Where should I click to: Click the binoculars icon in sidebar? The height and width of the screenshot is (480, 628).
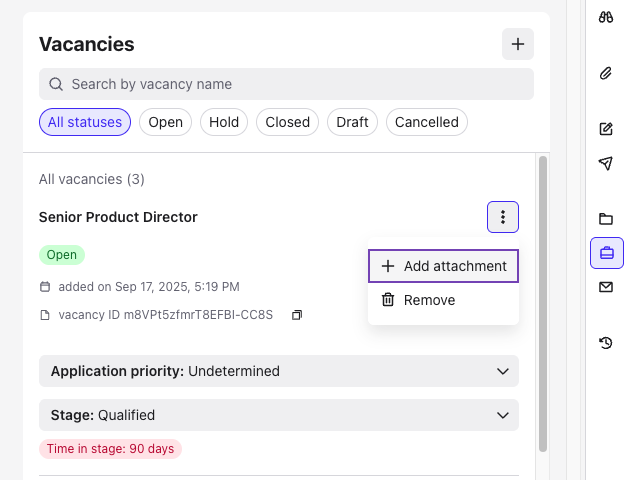pos(605,17)
